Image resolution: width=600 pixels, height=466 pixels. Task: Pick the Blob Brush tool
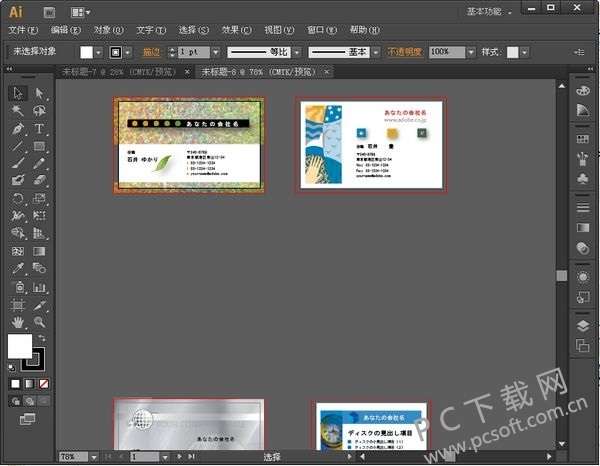(18, 180)
